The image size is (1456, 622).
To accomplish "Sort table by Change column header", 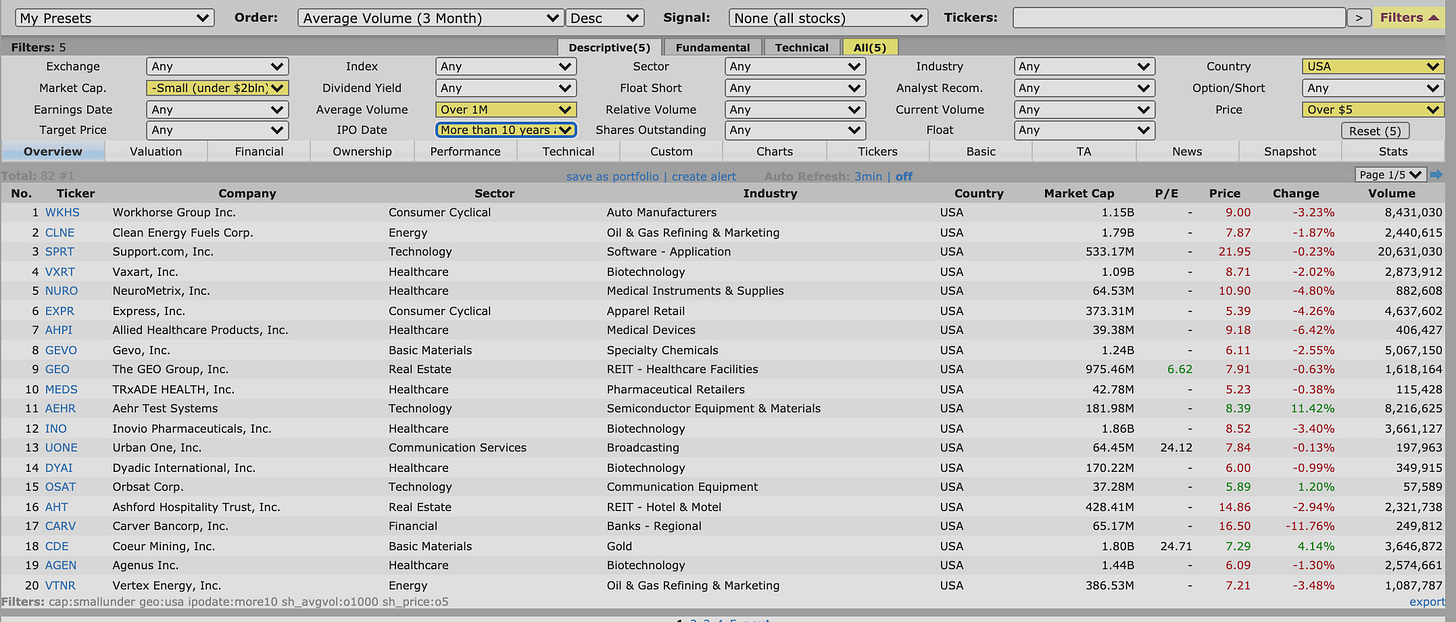I will click(x=1296, y=194).
